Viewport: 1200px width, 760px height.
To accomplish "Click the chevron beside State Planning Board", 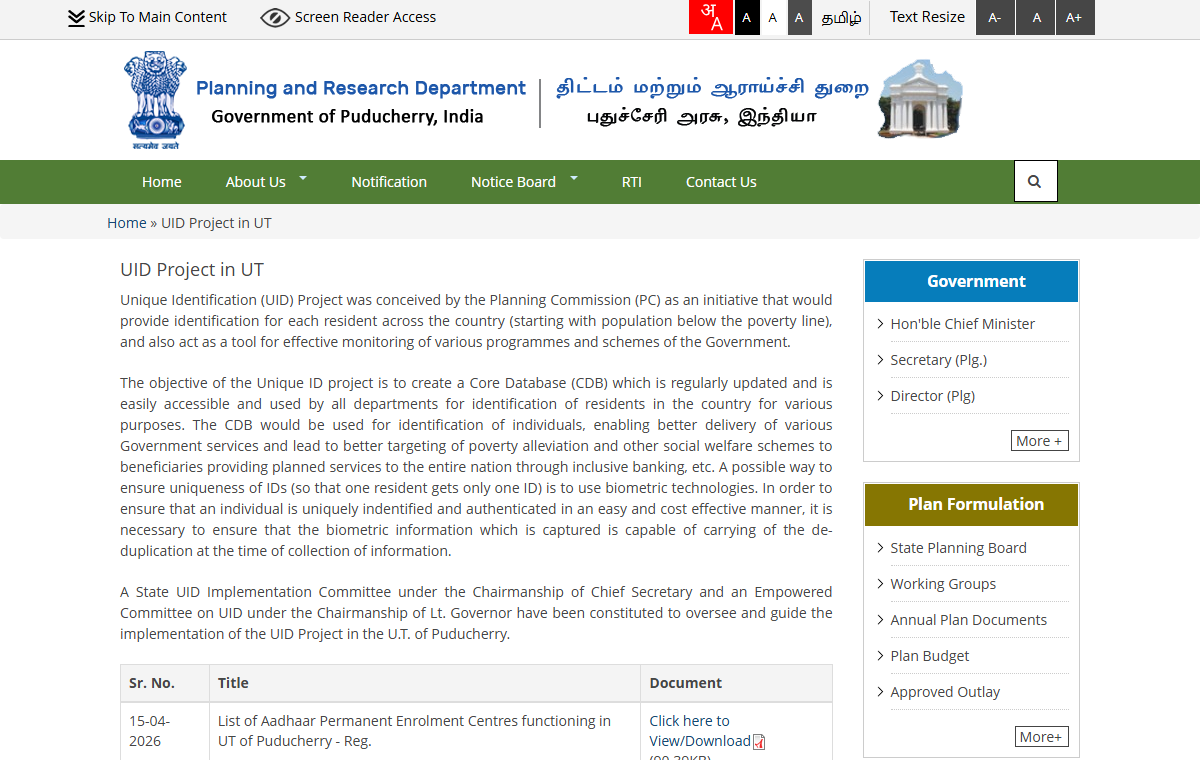I will 880,548.
